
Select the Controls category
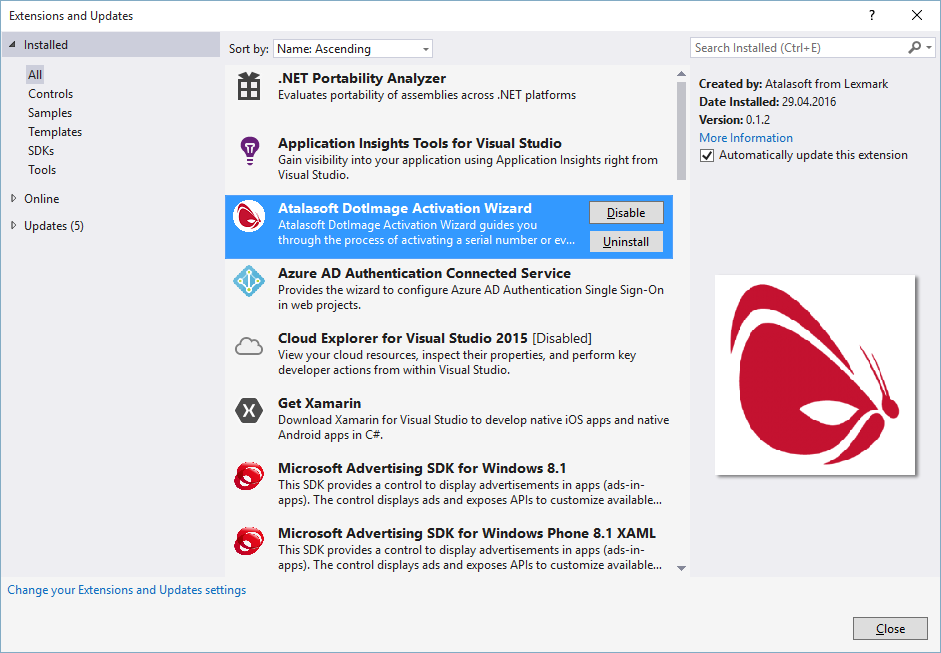pyautogui.click(x=50, y=94)
